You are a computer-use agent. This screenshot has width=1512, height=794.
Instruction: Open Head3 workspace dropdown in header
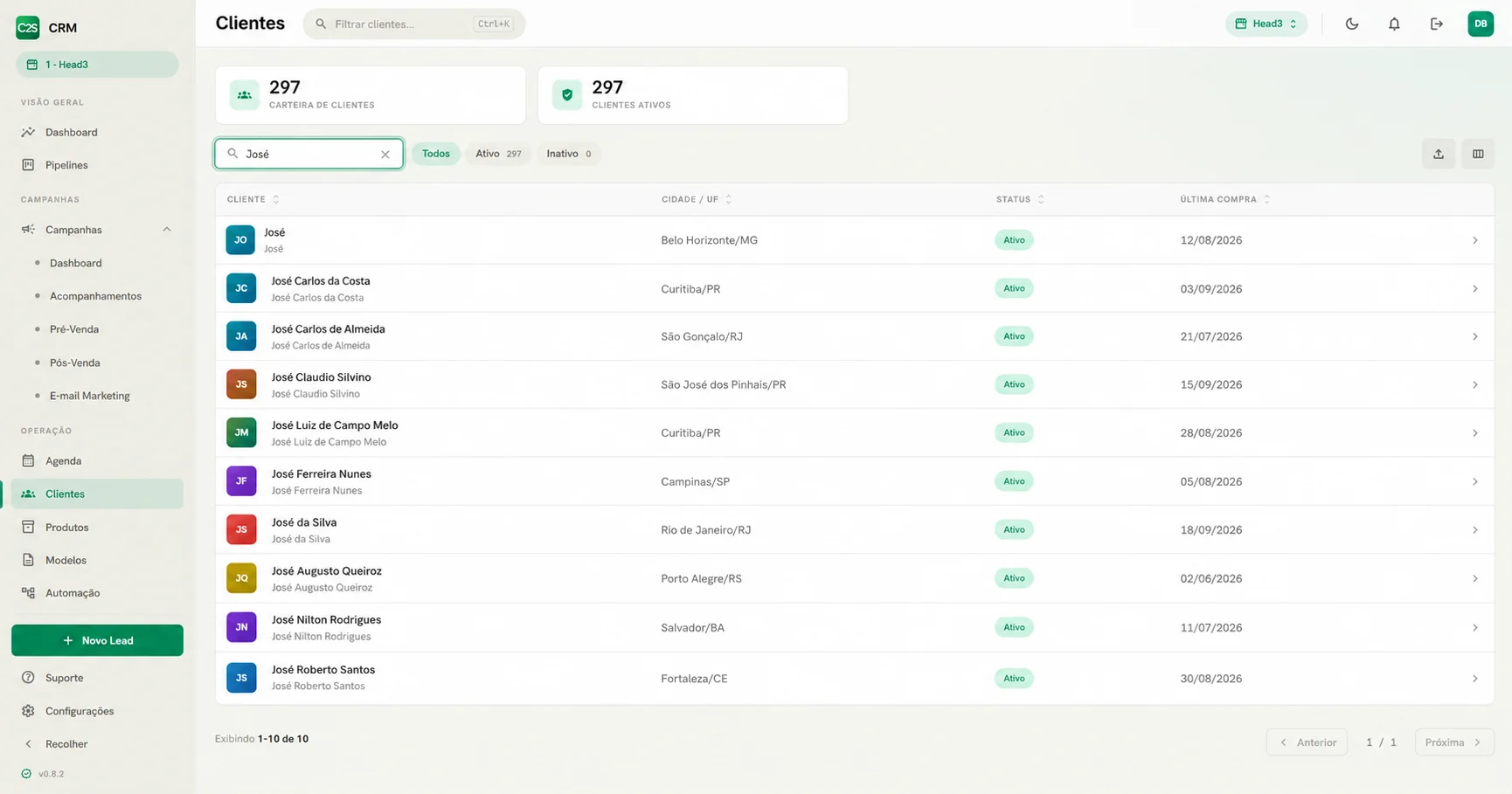coord(1266,24)
